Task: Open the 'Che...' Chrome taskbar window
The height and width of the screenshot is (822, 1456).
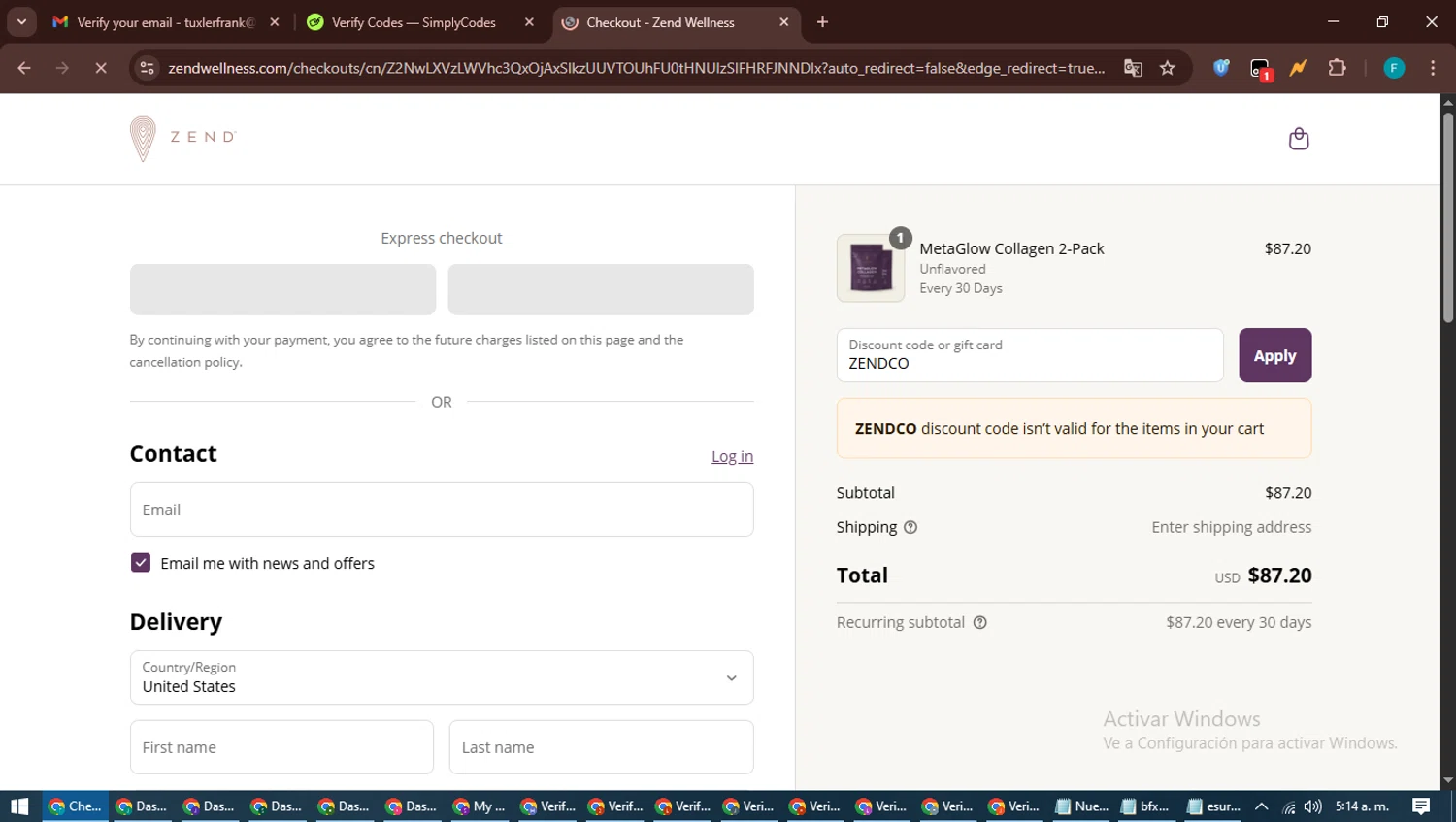Action: point(75,806)
